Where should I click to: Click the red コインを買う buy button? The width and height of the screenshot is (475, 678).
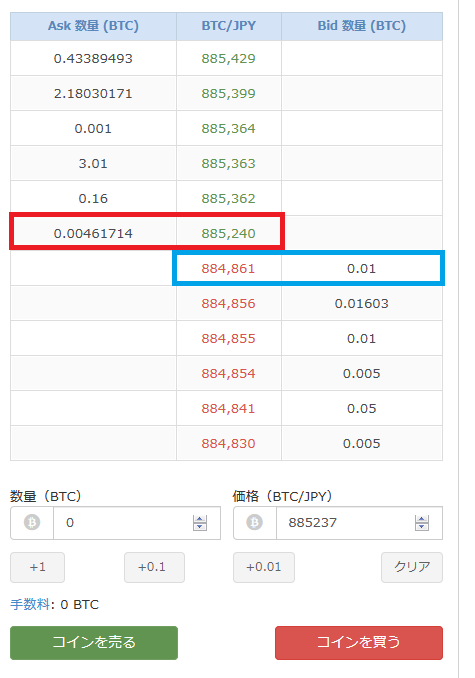(x=359, y=643)
